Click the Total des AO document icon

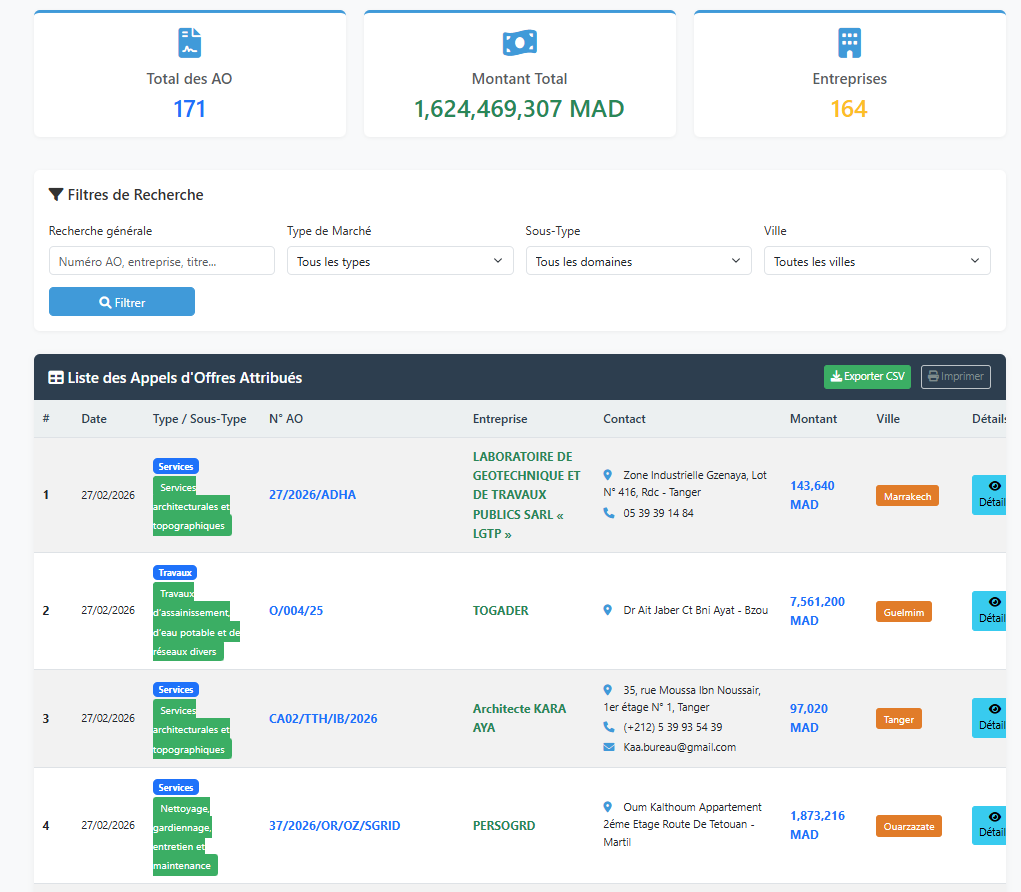tap(189, 43)
